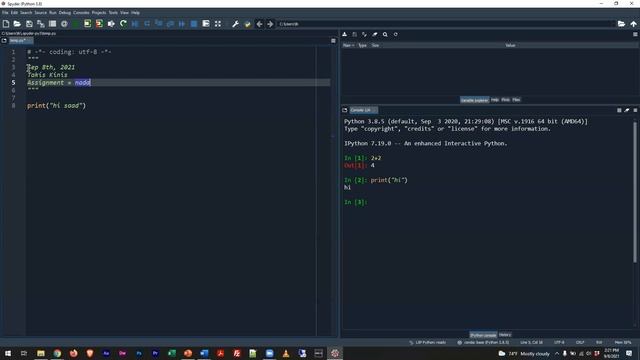Open the Debug menu

pyautogui.click(x=64, y=13)
